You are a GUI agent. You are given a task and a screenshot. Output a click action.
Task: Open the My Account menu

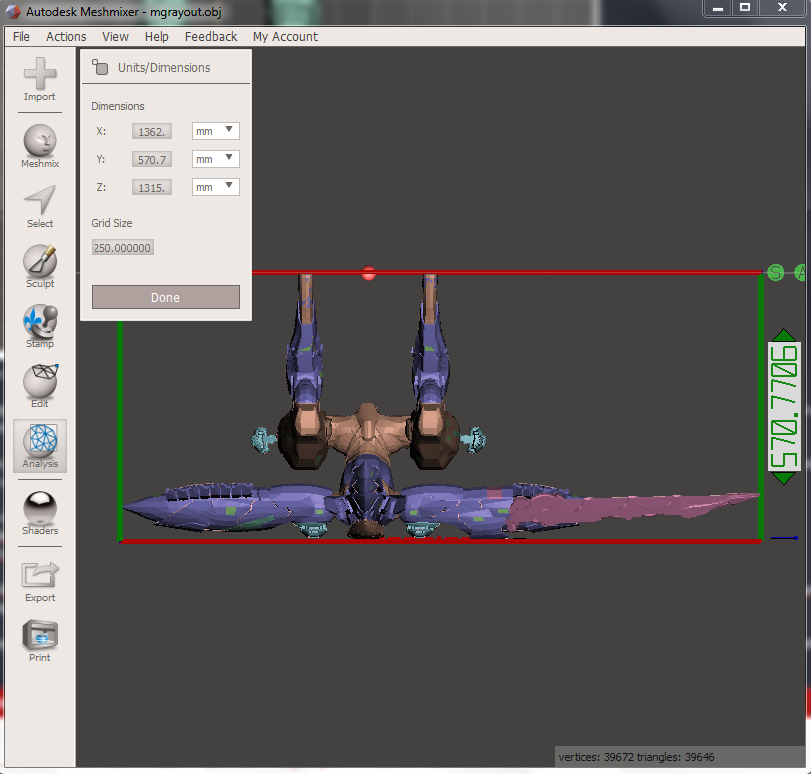click(x=286, y=37)
